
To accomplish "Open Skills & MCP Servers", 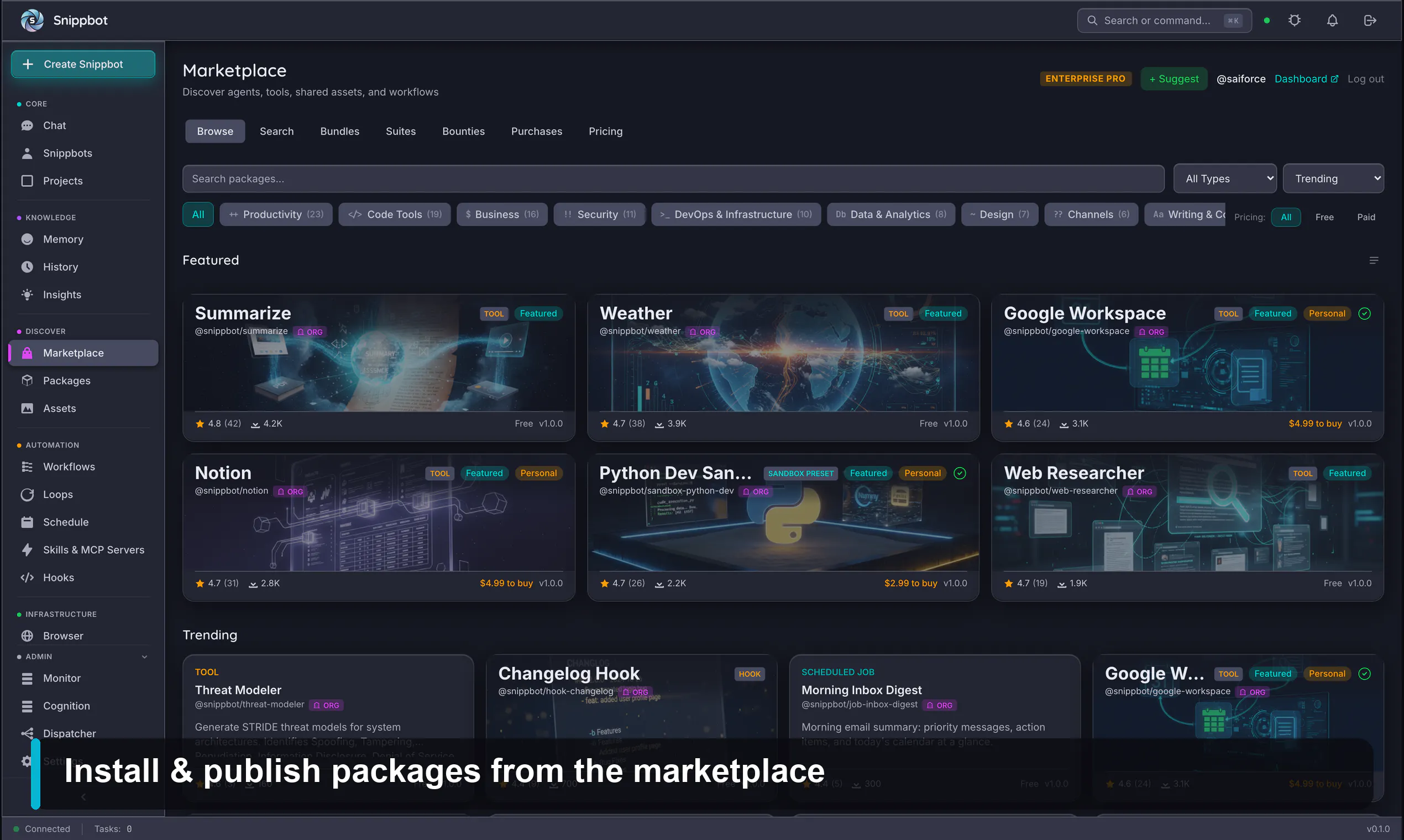I will point(83,550).
